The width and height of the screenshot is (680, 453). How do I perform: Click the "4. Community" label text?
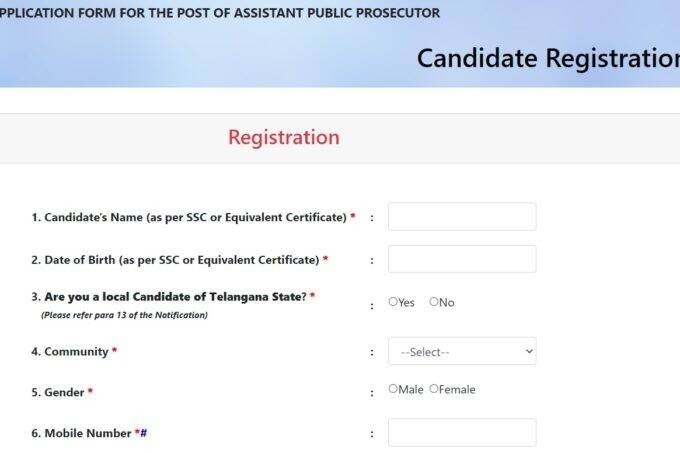coord(70,352)
